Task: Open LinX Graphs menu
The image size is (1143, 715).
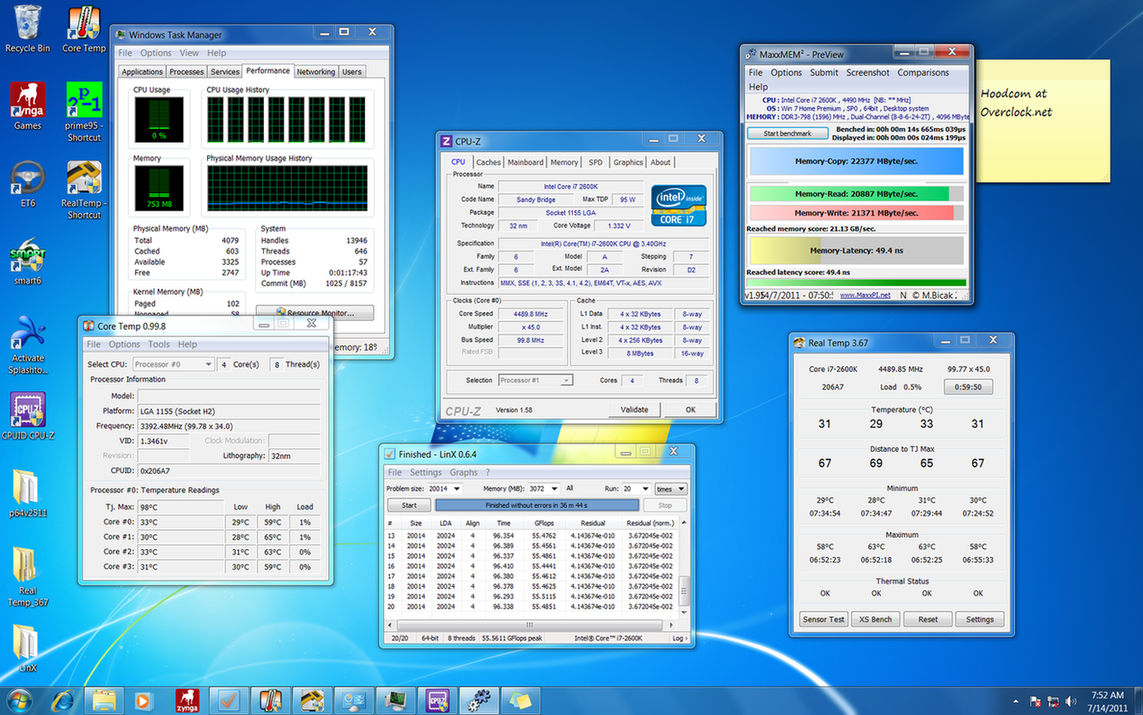Action: coord(464,472)
